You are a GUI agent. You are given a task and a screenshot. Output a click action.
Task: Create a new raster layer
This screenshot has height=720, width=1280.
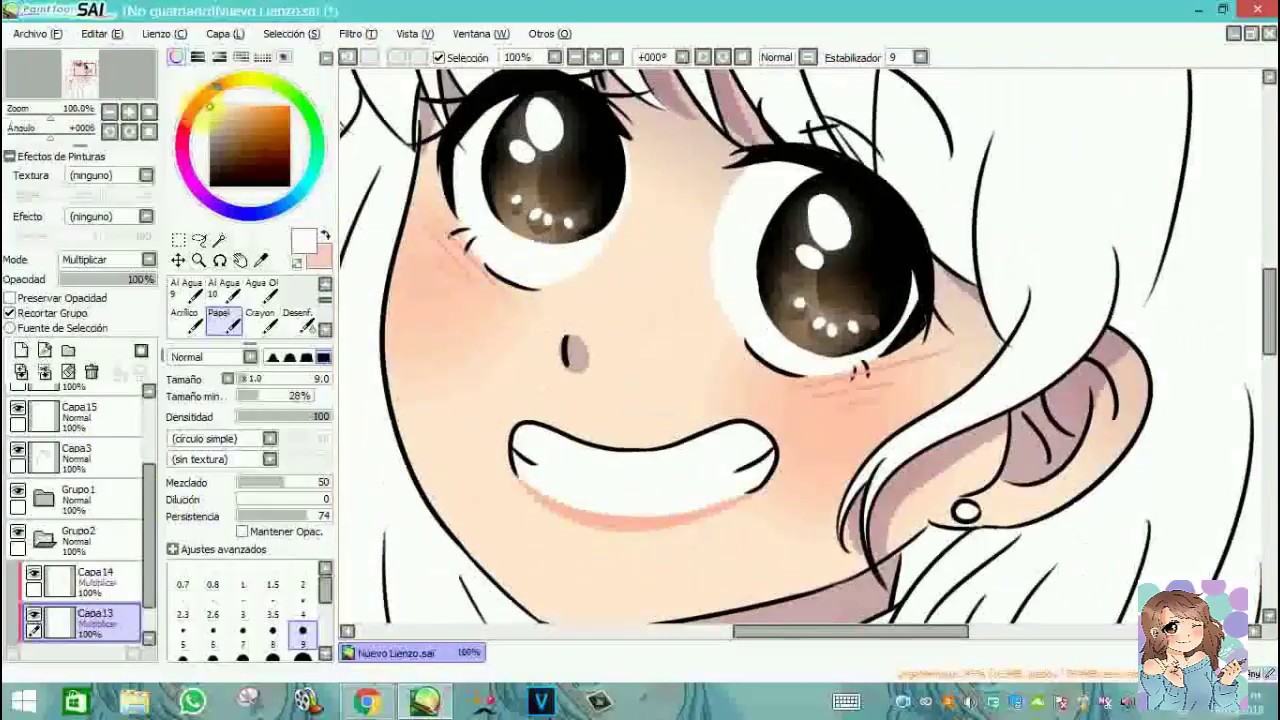coord(21,351)
